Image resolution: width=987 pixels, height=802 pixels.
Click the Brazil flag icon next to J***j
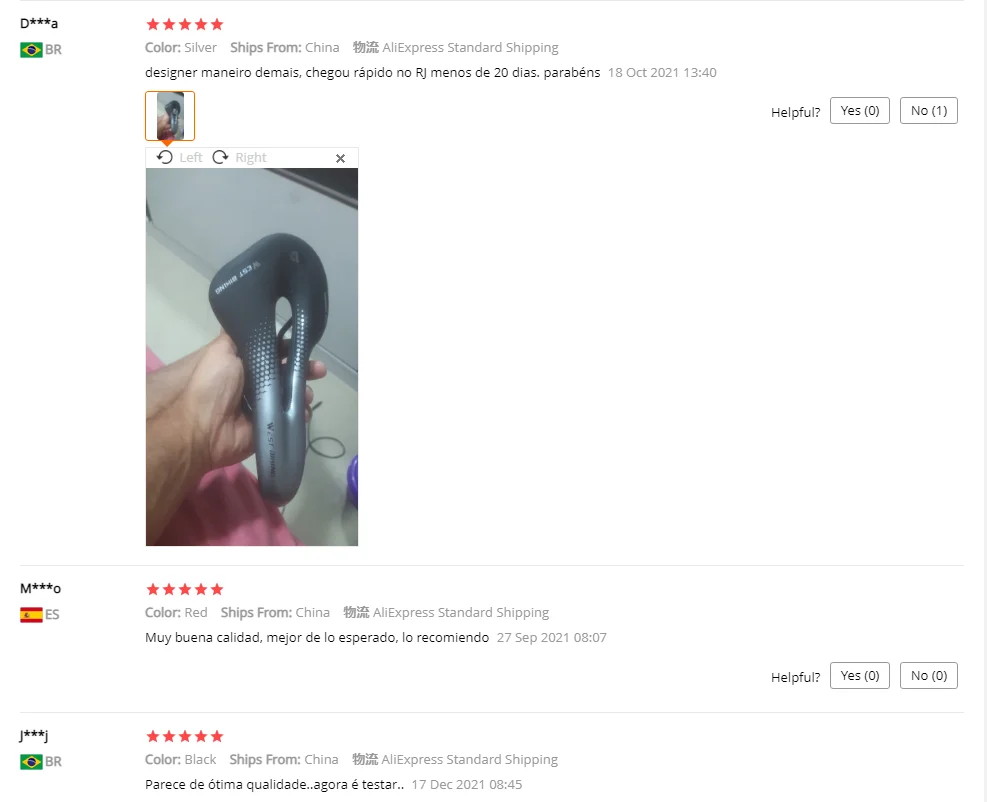tap(31, 762)
